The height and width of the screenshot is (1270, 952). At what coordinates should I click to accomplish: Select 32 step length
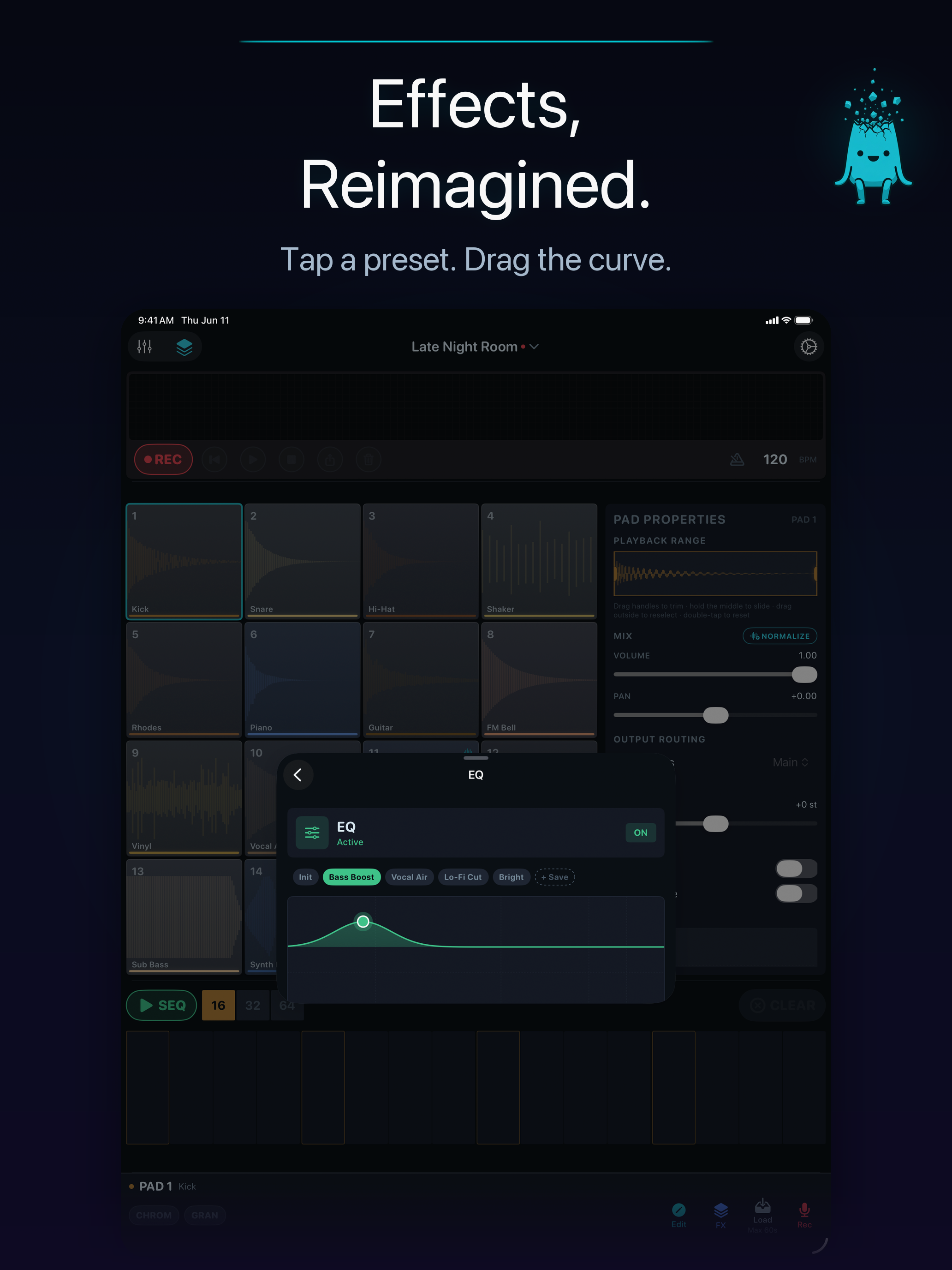tap(252, 1005)
